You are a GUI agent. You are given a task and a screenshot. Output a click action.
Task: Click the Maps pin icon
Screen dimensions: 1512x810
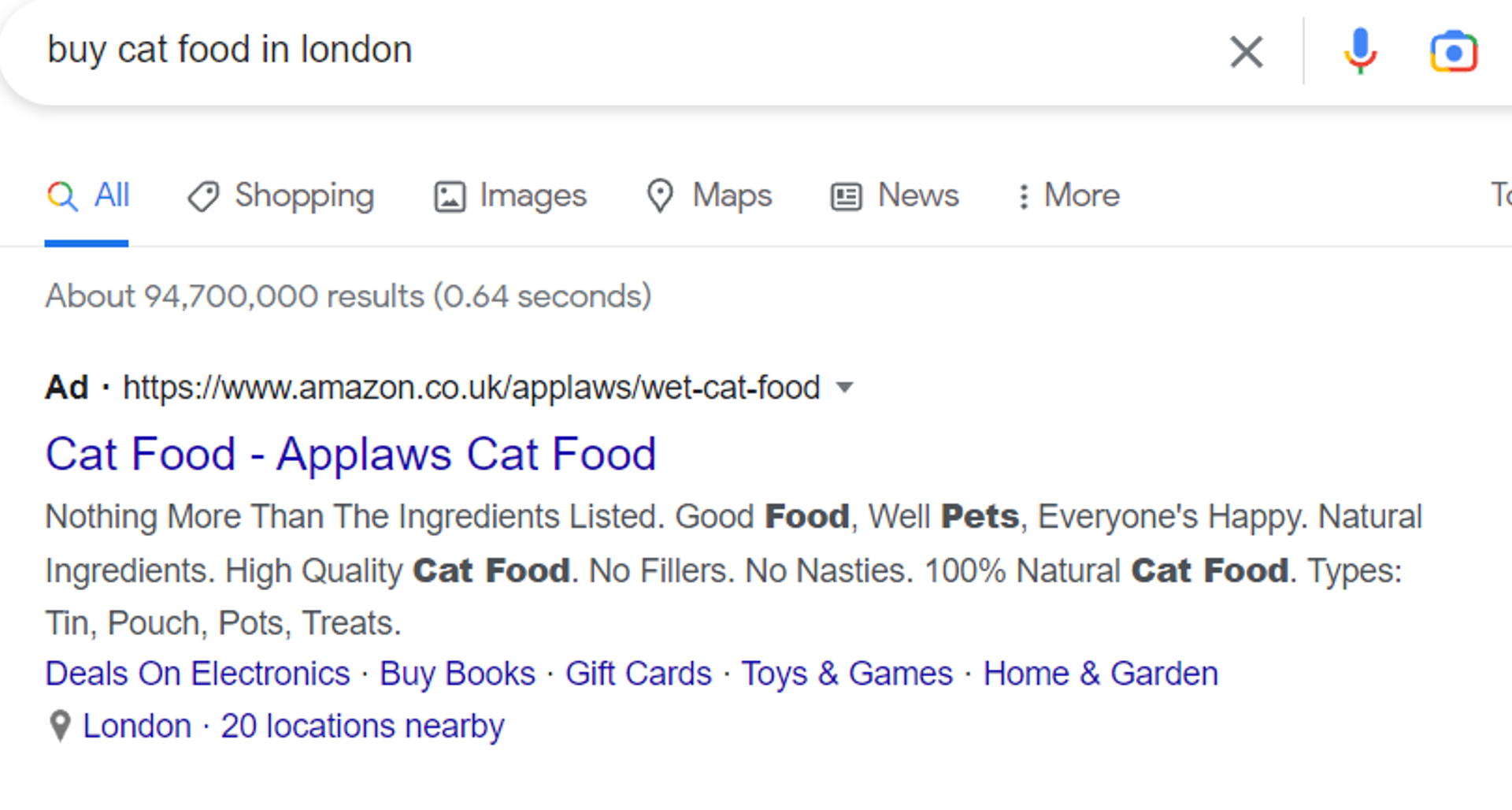(x=660, y=196)
